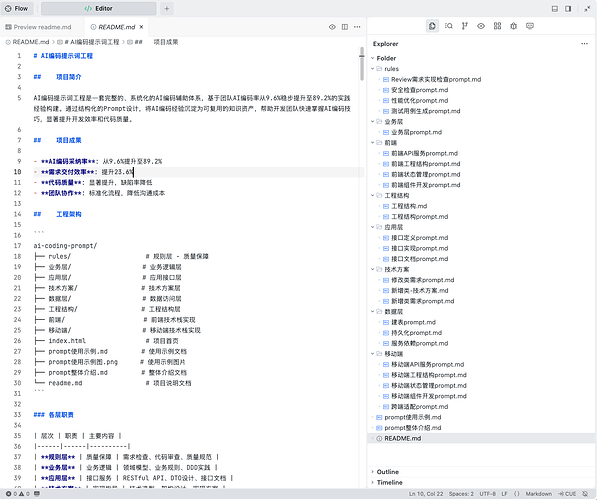Open the Debug bug icon
Image resolution: width=597 pixels, height=500 pixels.
(513, 26)
